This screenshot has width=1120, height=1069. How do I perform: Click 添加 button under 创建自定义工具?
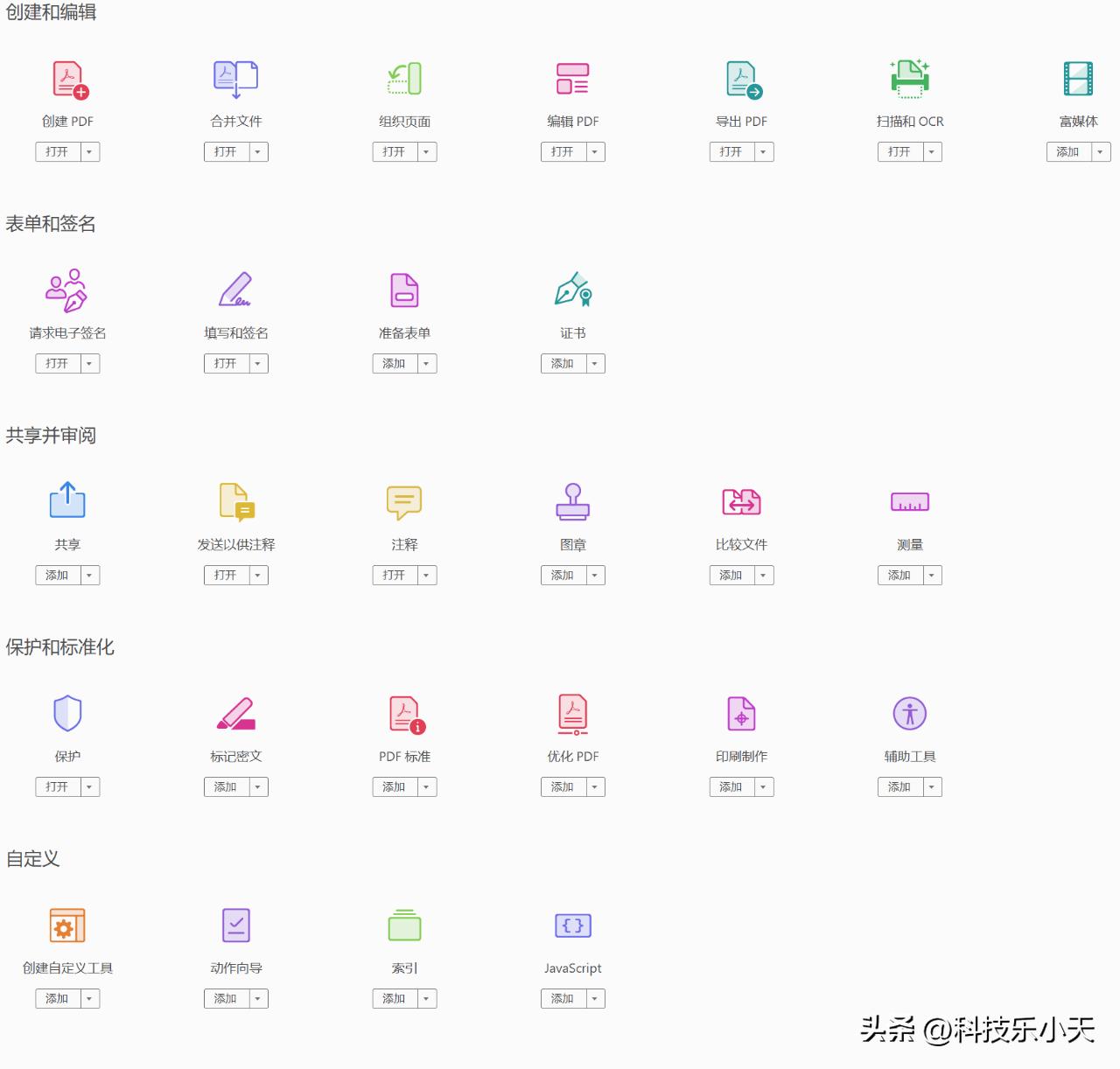[x=58, y=999]
